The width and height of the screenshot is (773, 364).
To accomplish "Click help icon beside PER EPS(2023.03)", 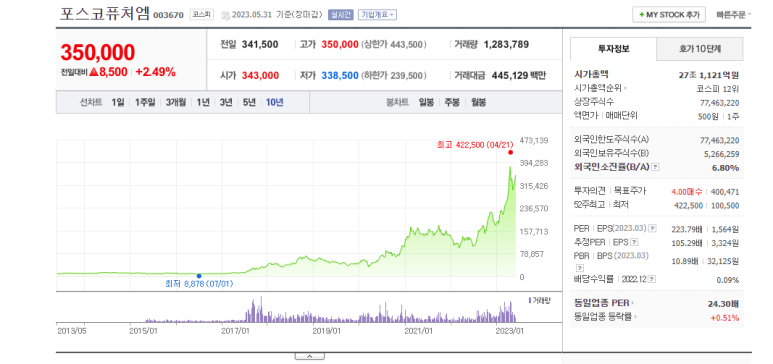I will click(x=652, y=228).
